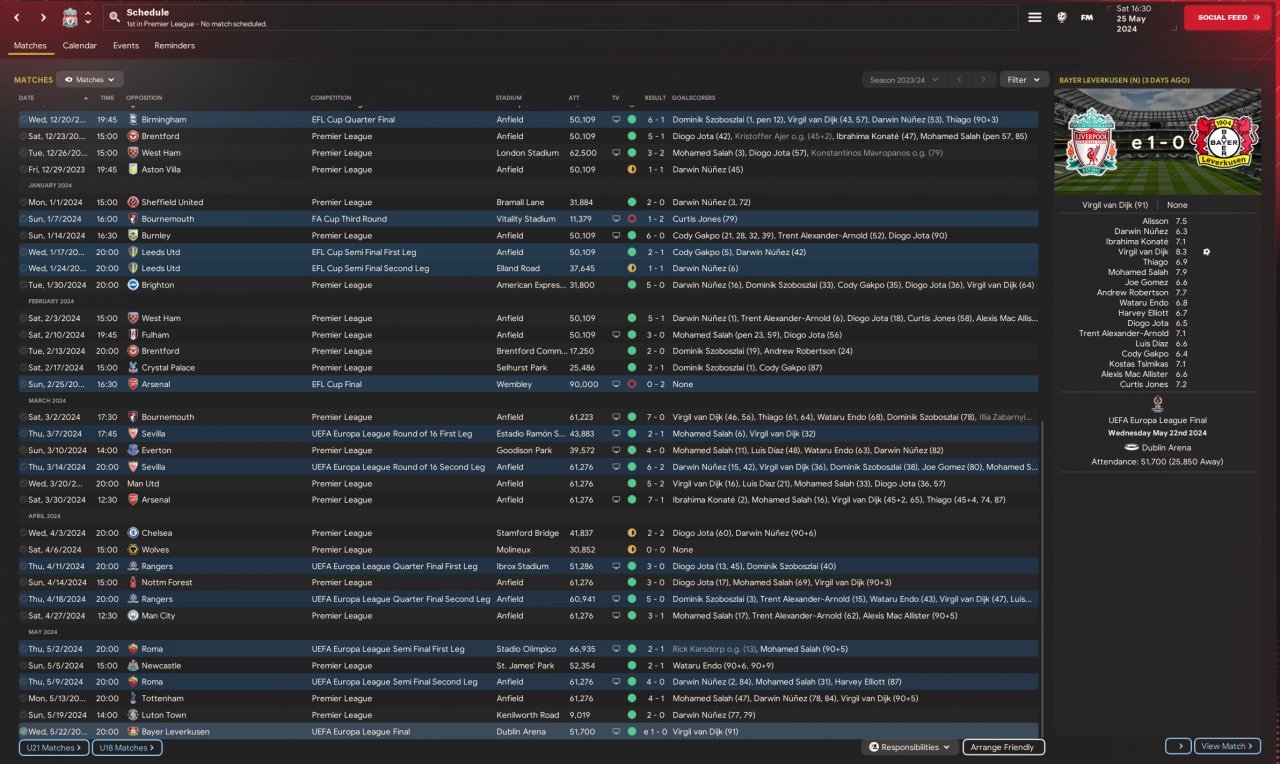Expand the Filter dropdown
This screenshot has width=1280, height=764.
coord(1023,80)
